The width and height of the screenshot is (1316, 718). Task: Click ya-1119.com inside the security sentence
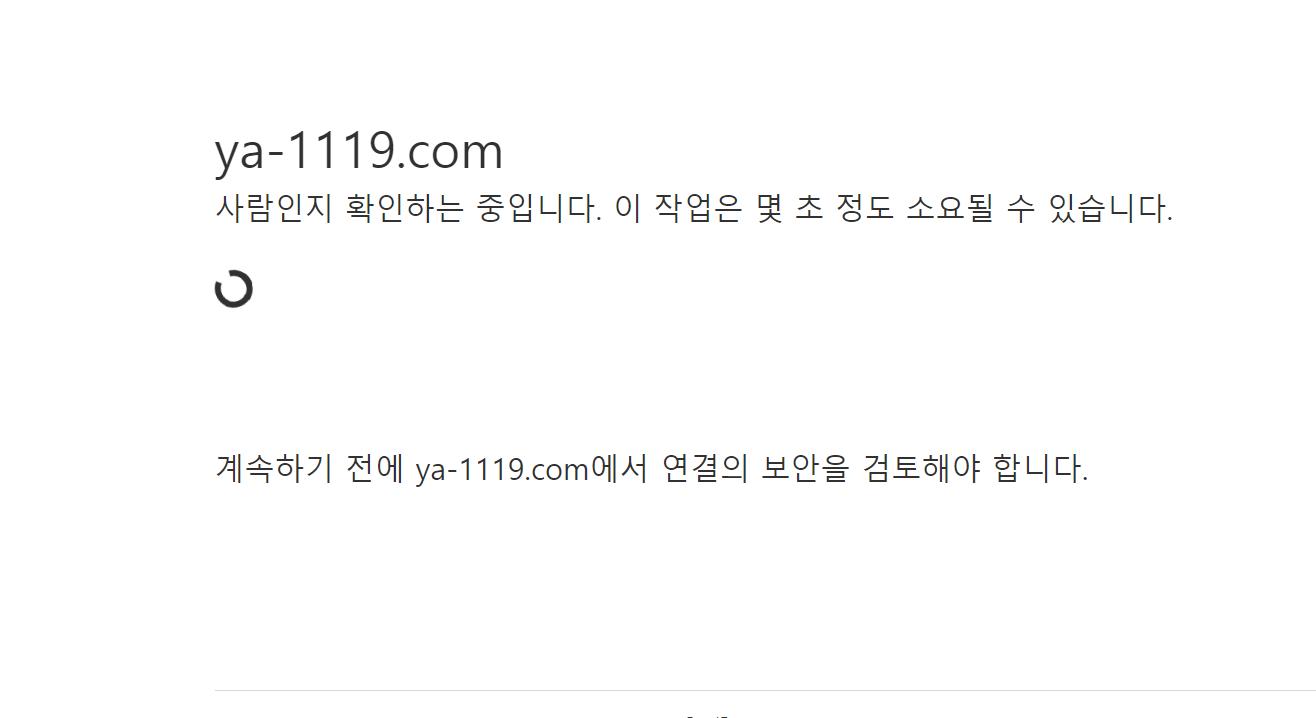click(502, 468)
